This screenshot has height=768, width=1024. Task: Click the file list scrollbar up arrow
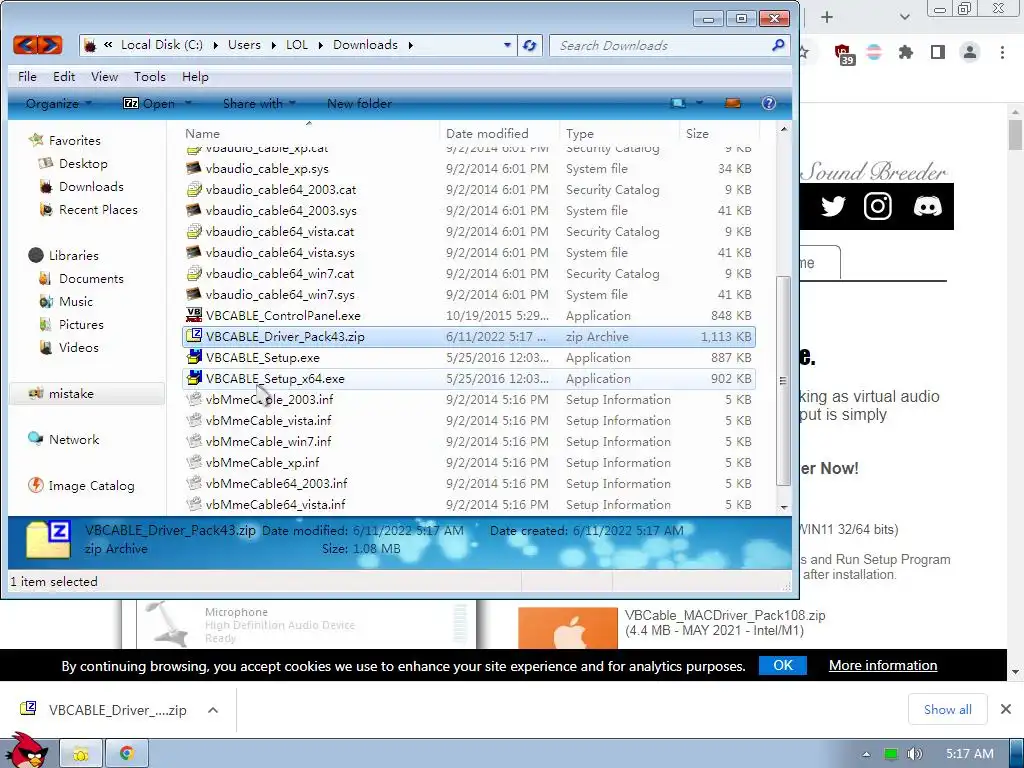[x=784, y=130]
